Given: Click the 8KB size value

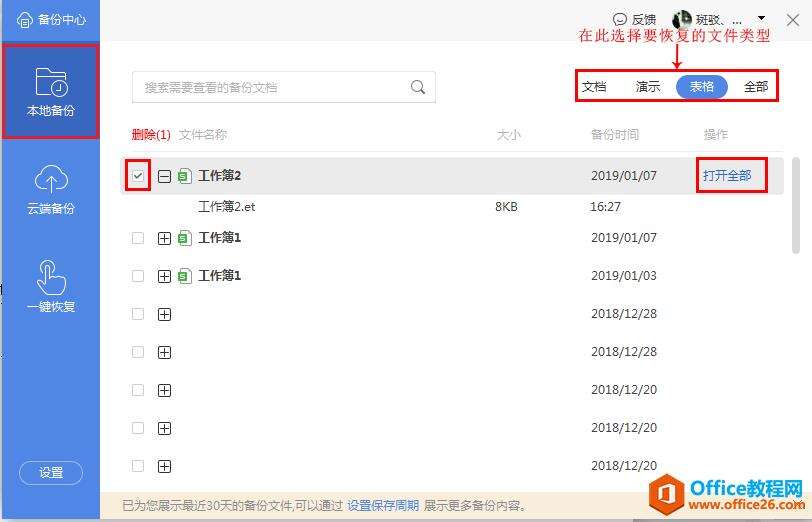Looking at the screenshot, I should [506, 207].
